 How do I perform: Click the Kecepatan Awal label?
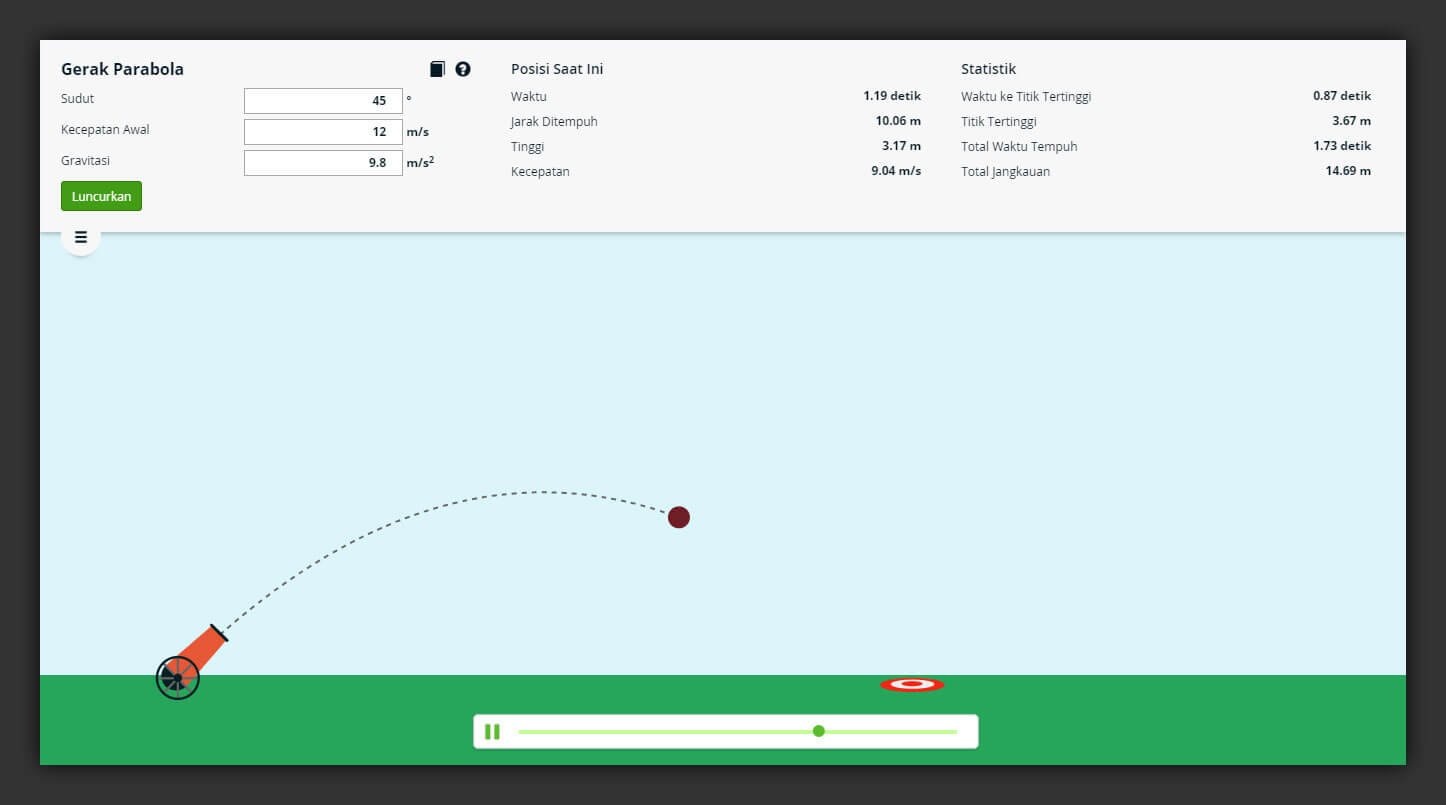(x=105, y=130)
